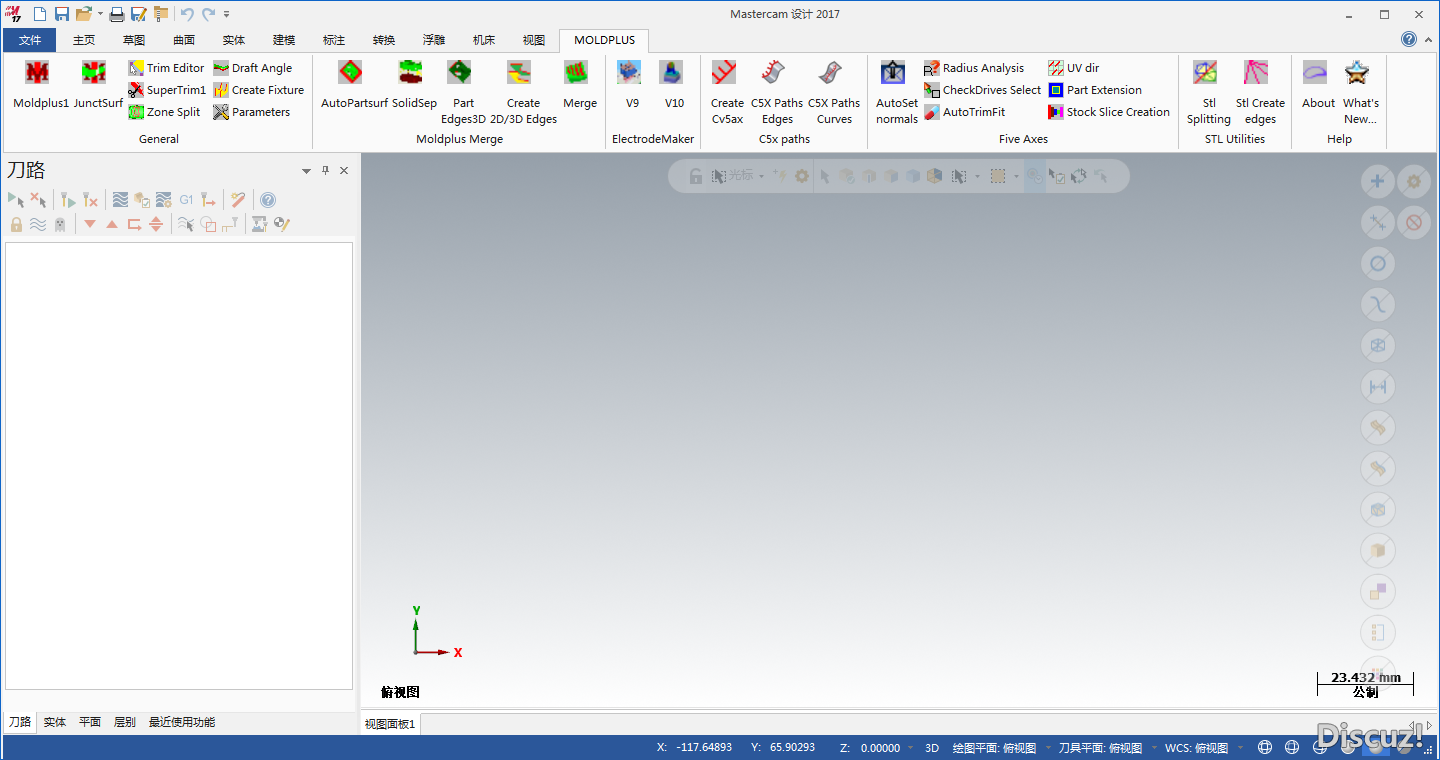
Task: Click UV dir tool
Action: [x=1073, y=68]
